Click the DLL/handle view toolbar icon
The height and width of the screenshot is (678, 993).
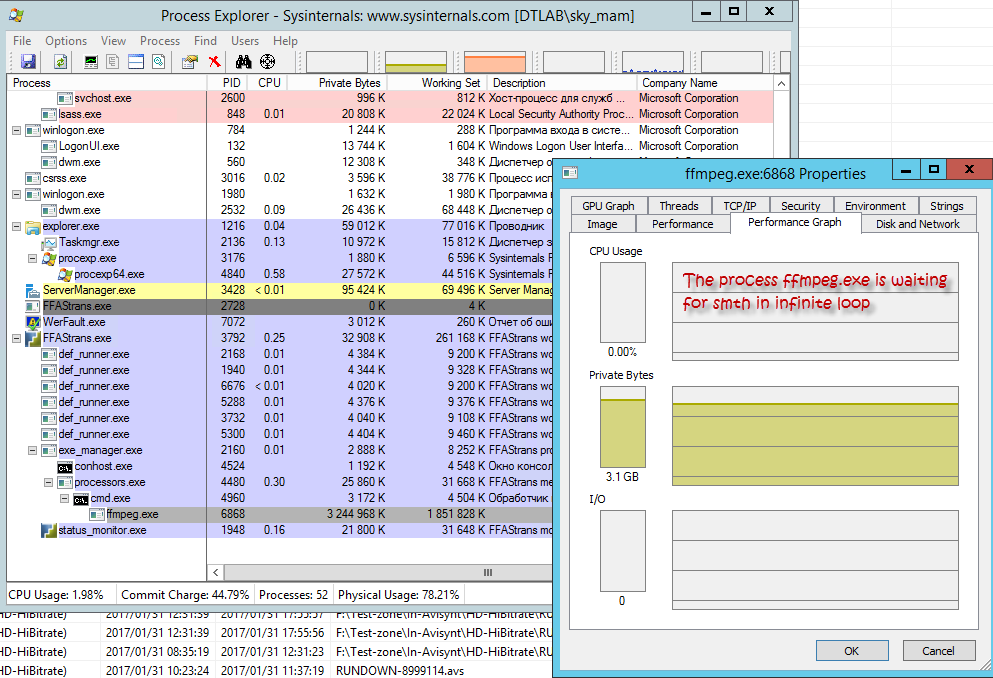tap(158, 61)
